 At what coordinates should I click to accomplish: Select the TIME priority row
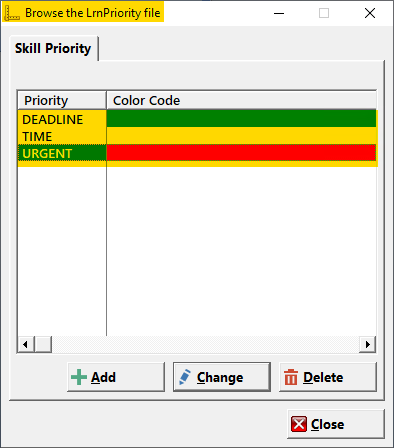tap(197, 136)
